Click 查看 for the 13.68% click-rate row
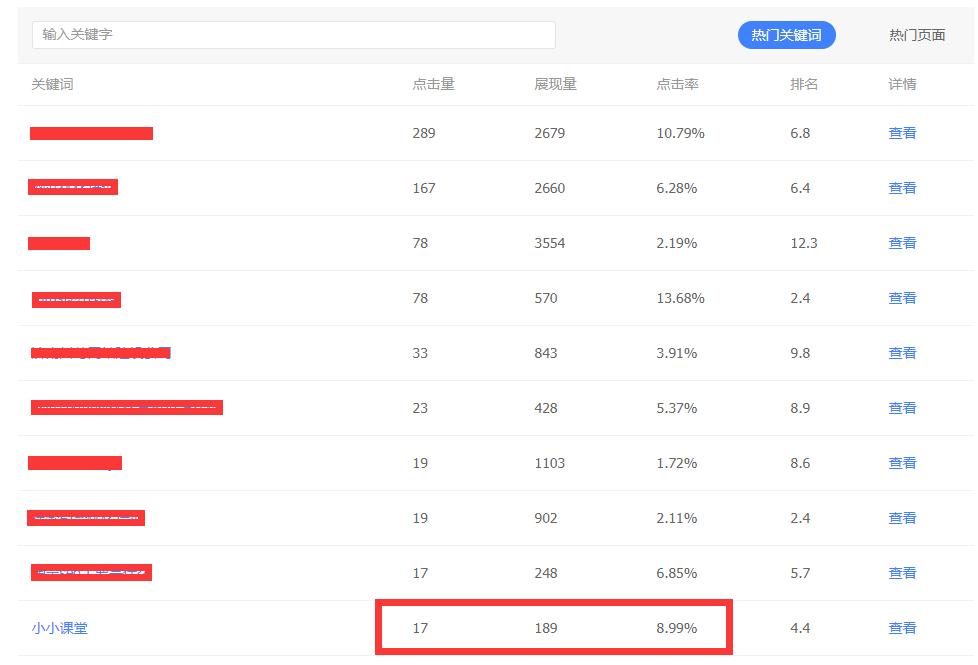 [x=901, y=297]
